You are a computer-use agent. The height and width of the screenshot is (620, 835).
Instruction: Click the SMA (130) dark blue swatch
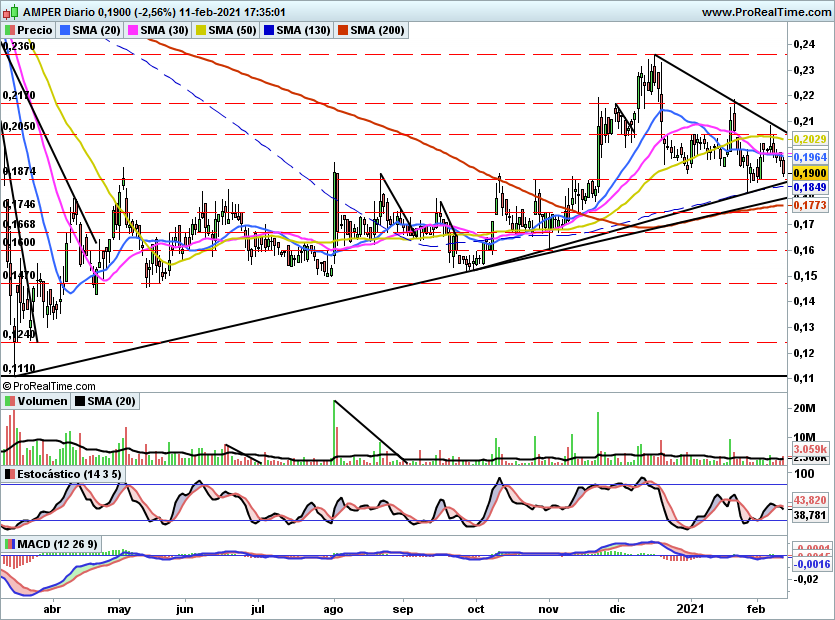(268, 30)
